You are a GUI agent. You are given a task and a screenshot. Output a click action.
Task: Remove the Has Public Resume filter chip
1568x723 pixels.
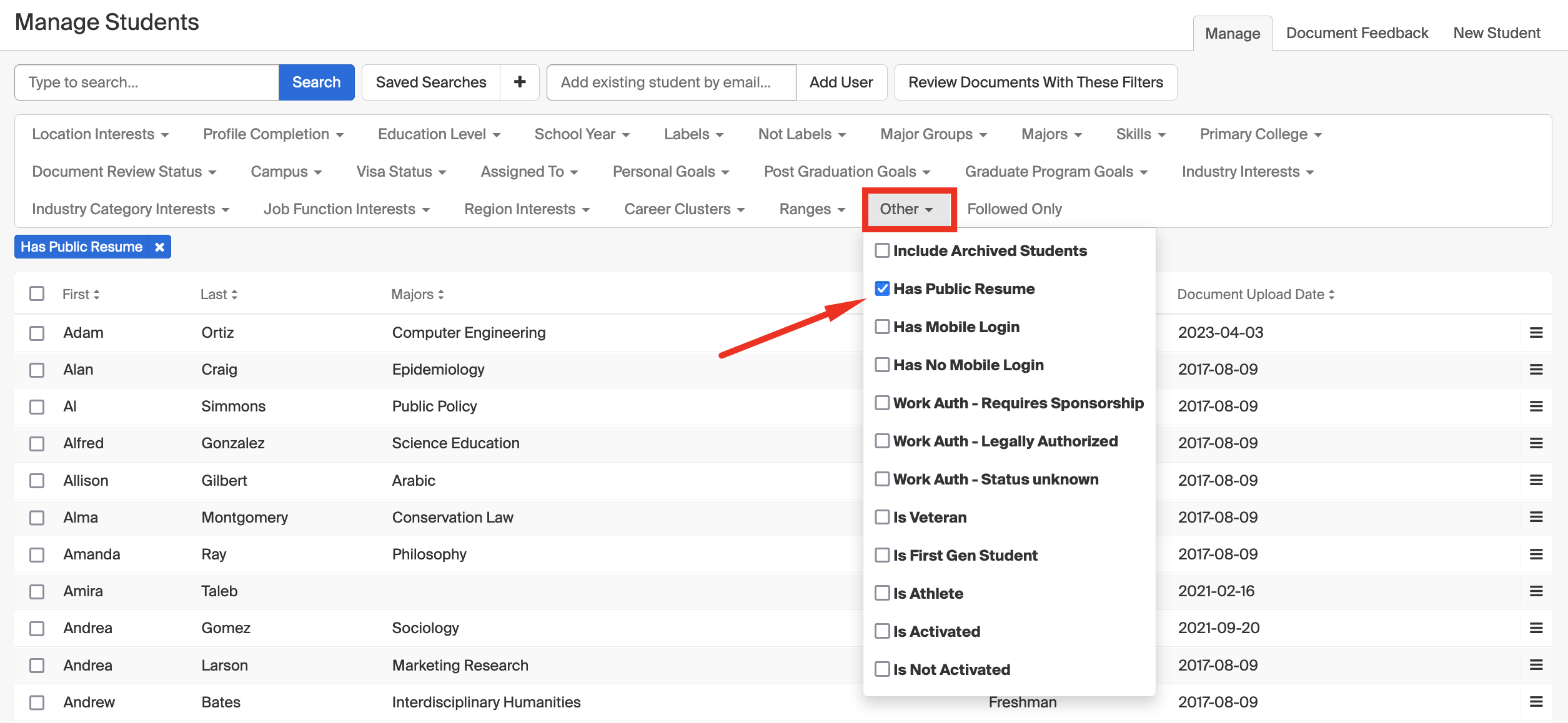[x=159, y=247]
